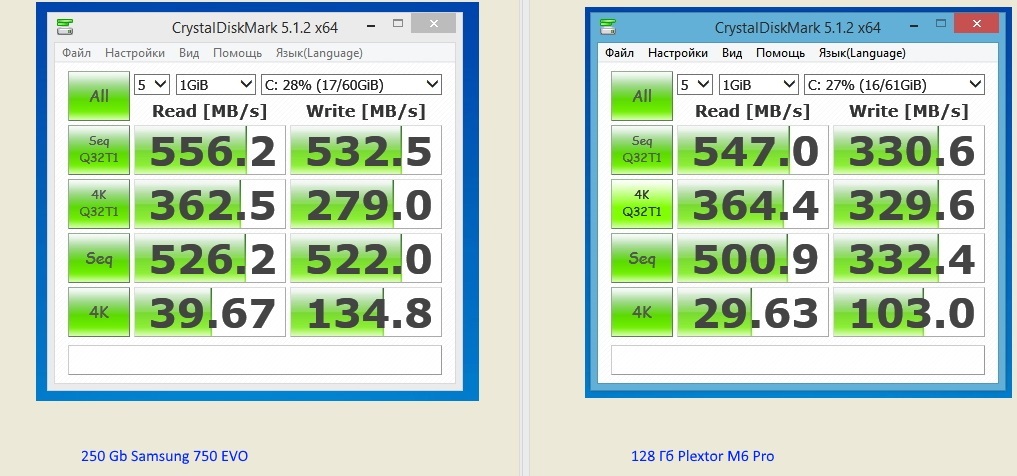This screenshot has width=1017, height=476.
Task: Open the Помощь menu in the right window
Action: click(780, 53)
